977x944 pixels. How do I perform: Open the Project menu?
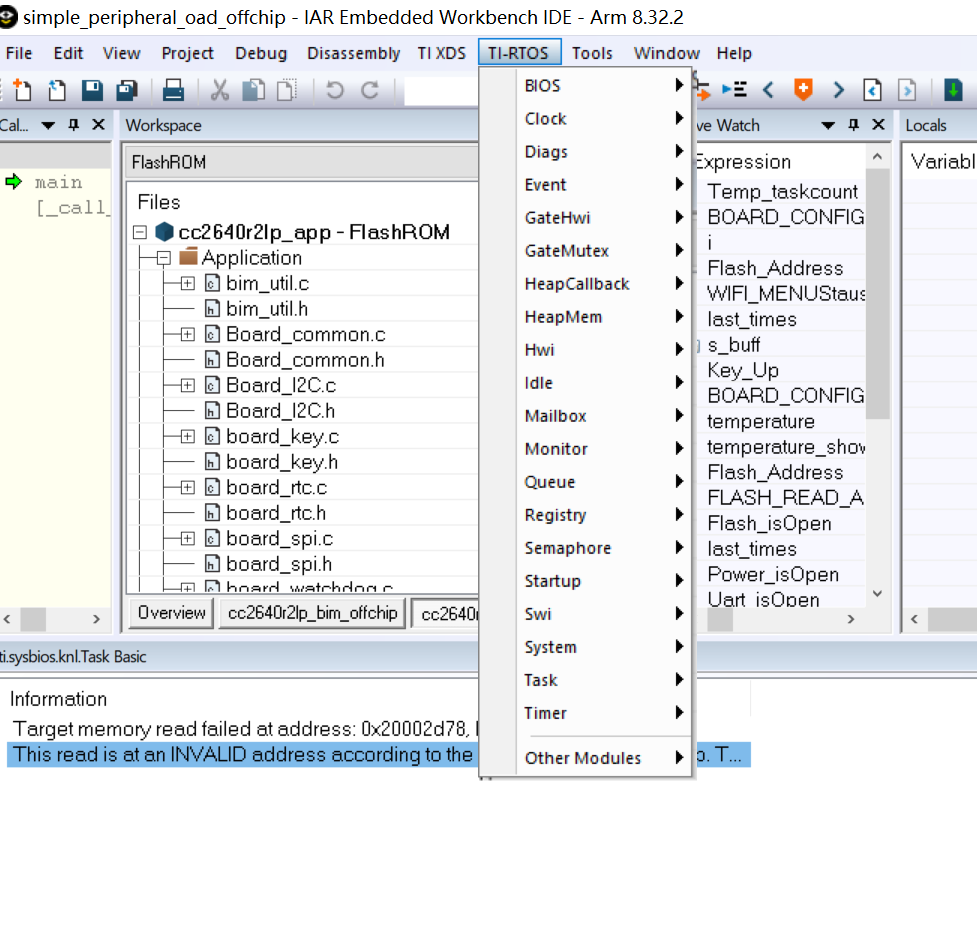click(x=187, y=53)
